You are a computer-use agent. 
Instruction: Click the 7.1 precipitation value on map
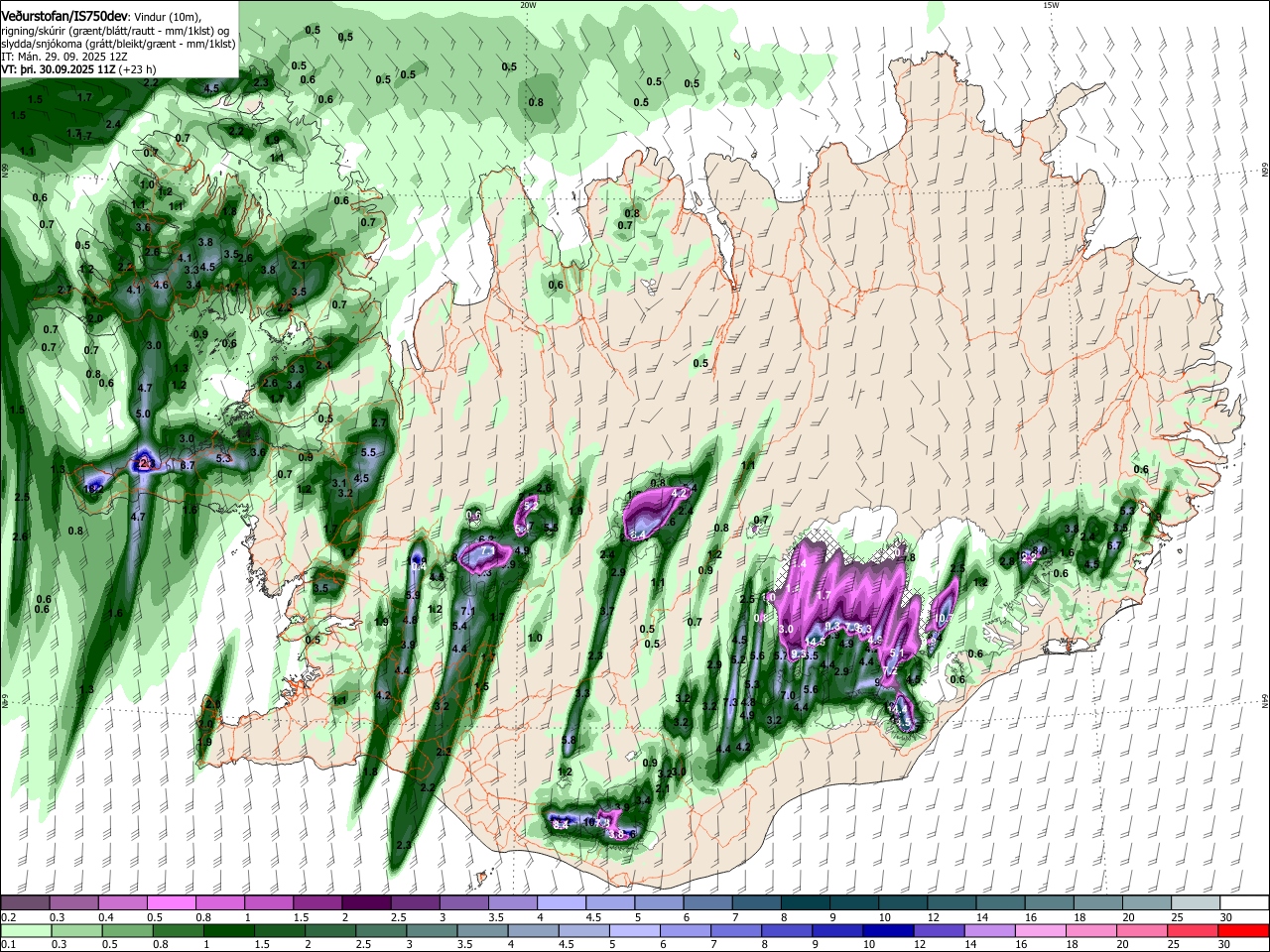pyautogui.click(x=468, y=610)
